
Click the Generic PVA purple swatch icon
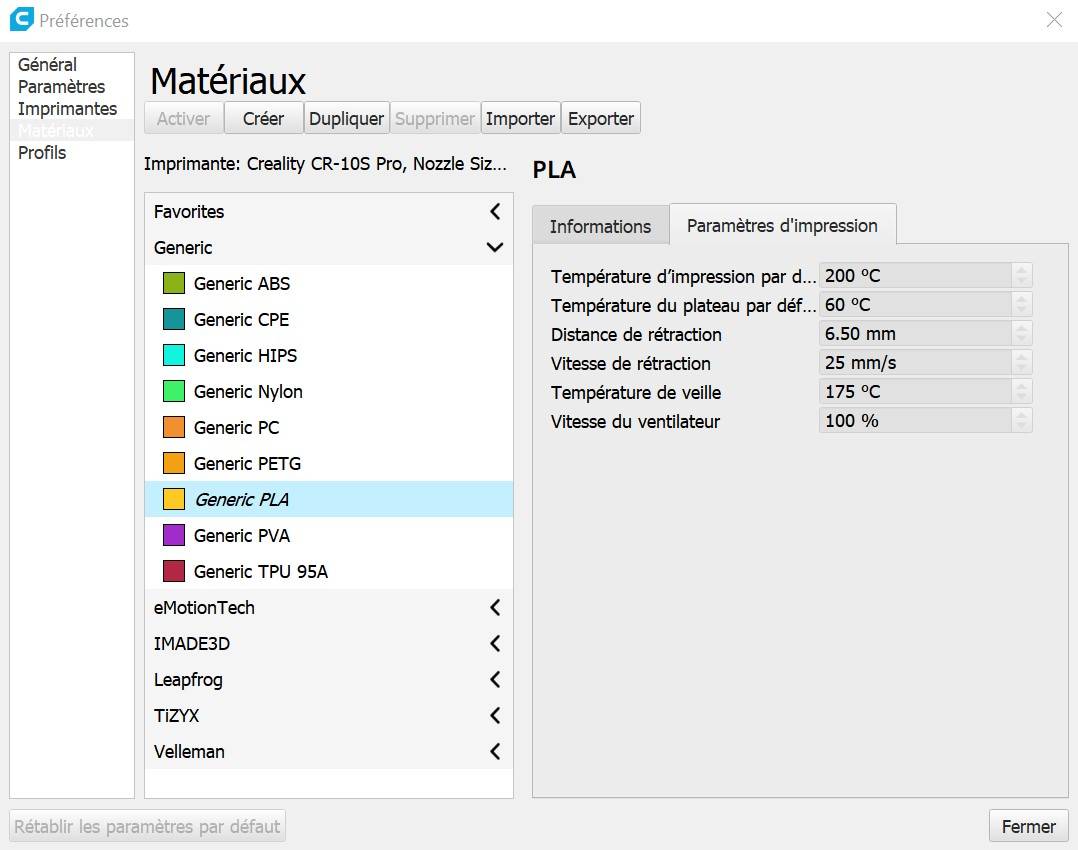(x=174, y=536)
